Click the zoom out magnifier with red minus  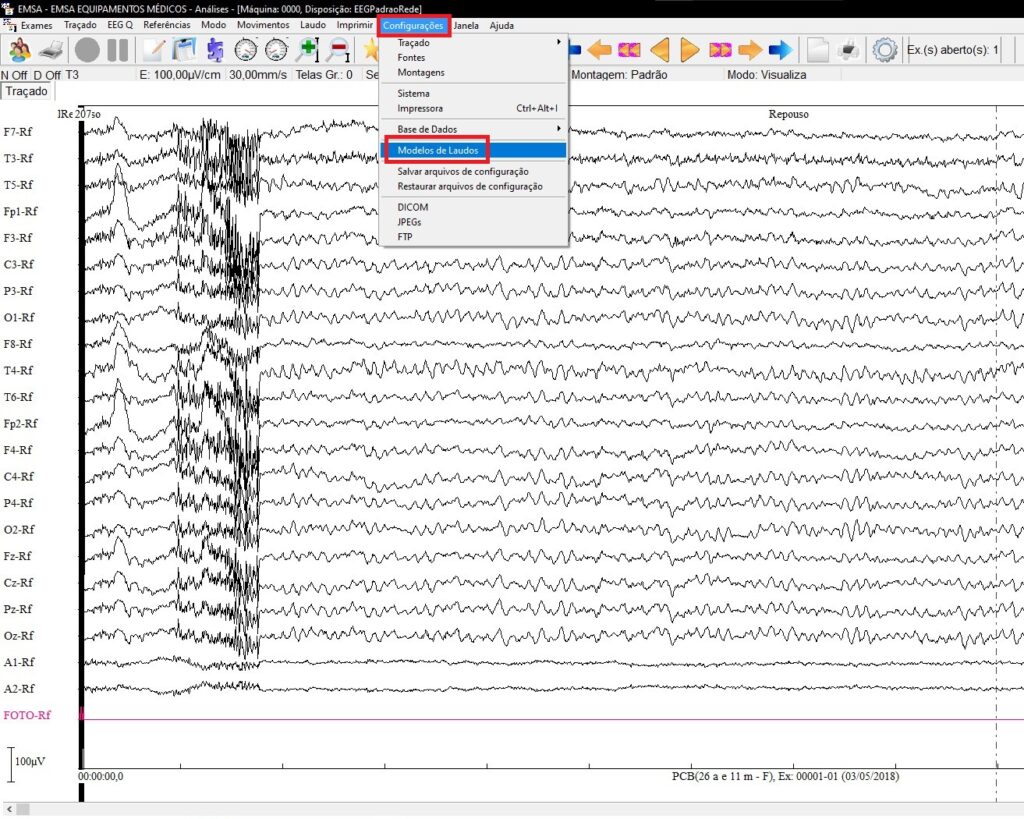tap(338, 50)
